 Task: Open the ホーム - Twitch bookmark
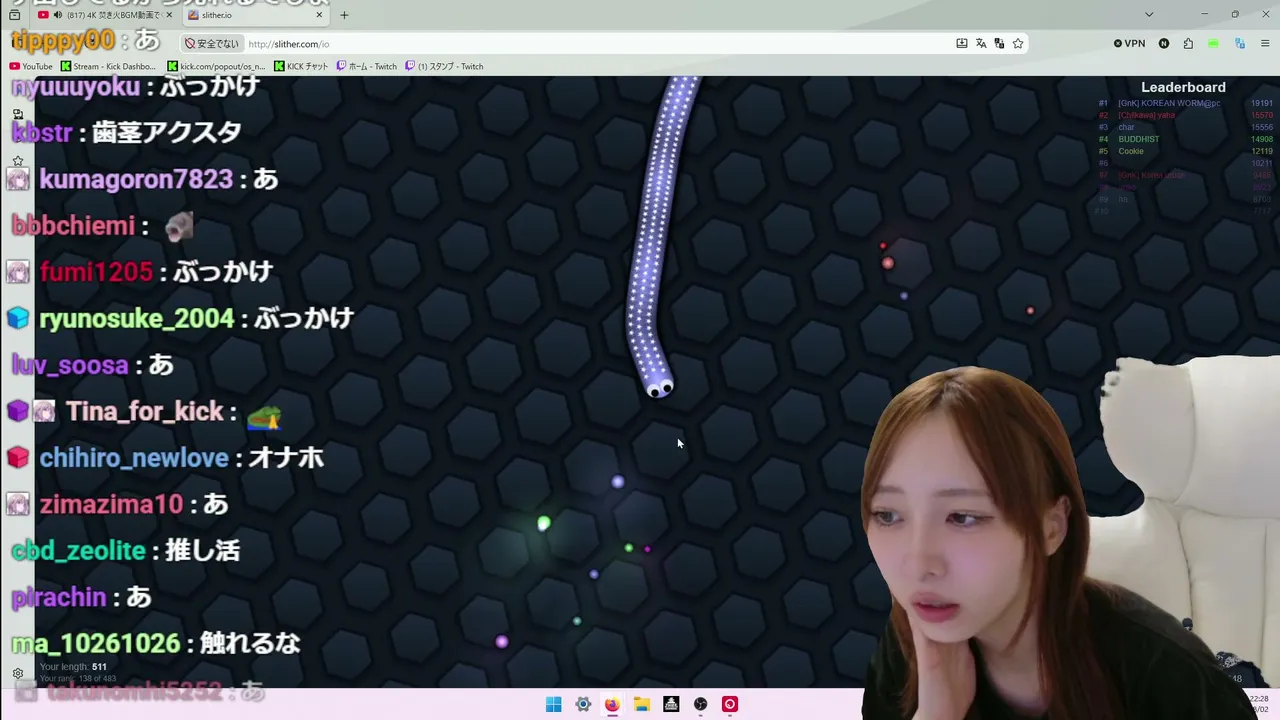click(367, 67)
